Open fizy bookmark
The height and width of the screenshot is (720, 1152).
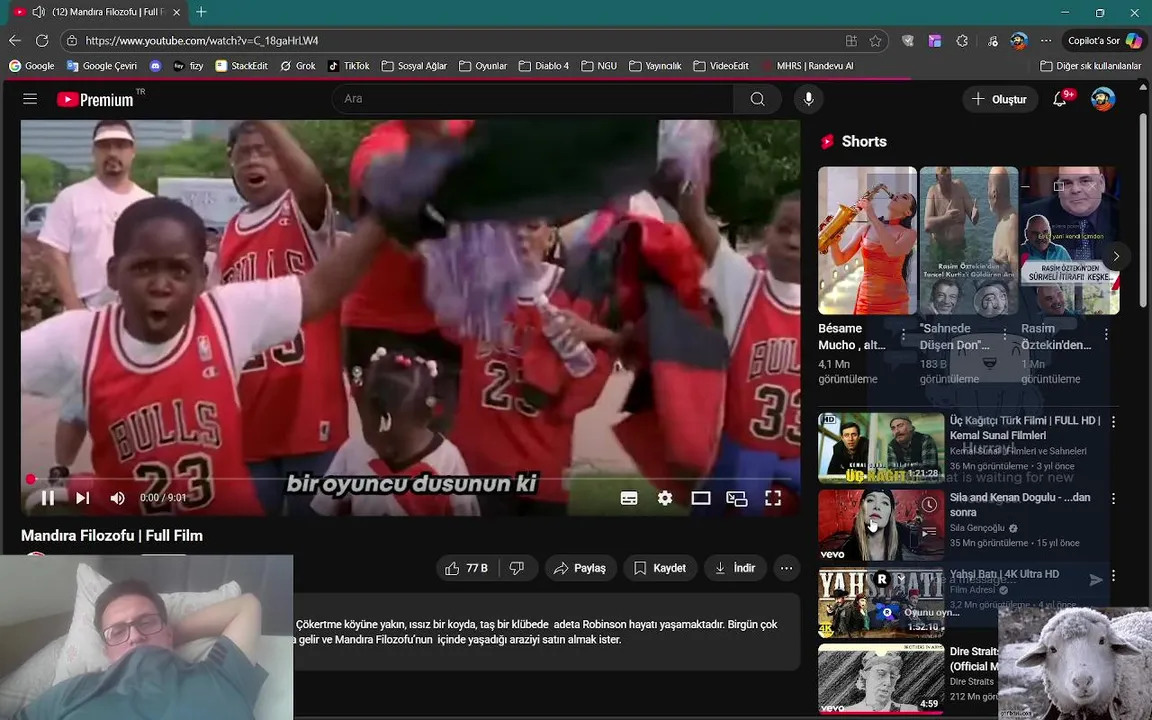[188, 66]
